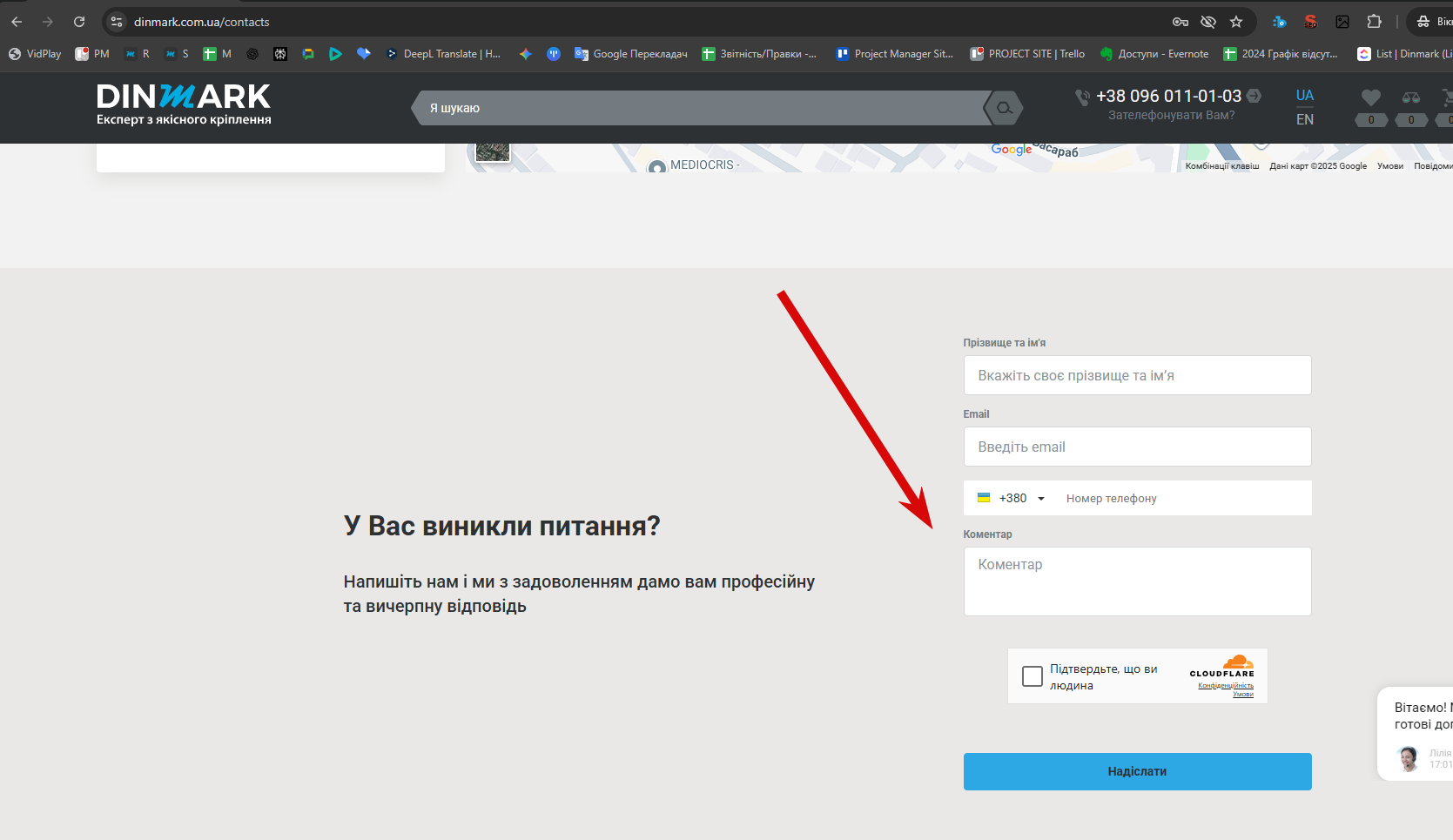Go back to the previous page
This screenshot has height=840, width=1453.
pyautogui.click(x=17, y=22)
